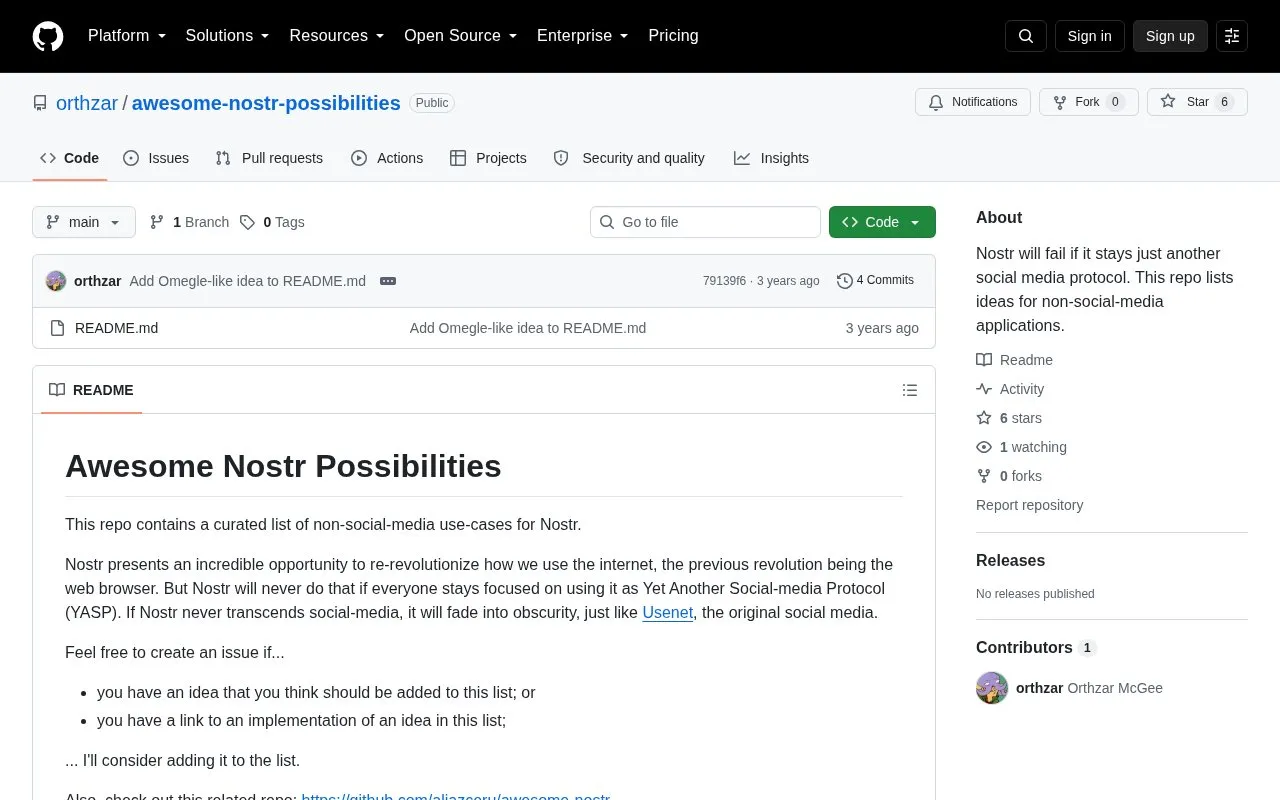
Task: Open the orthzar owner link in title
Action: pos(87,103)
